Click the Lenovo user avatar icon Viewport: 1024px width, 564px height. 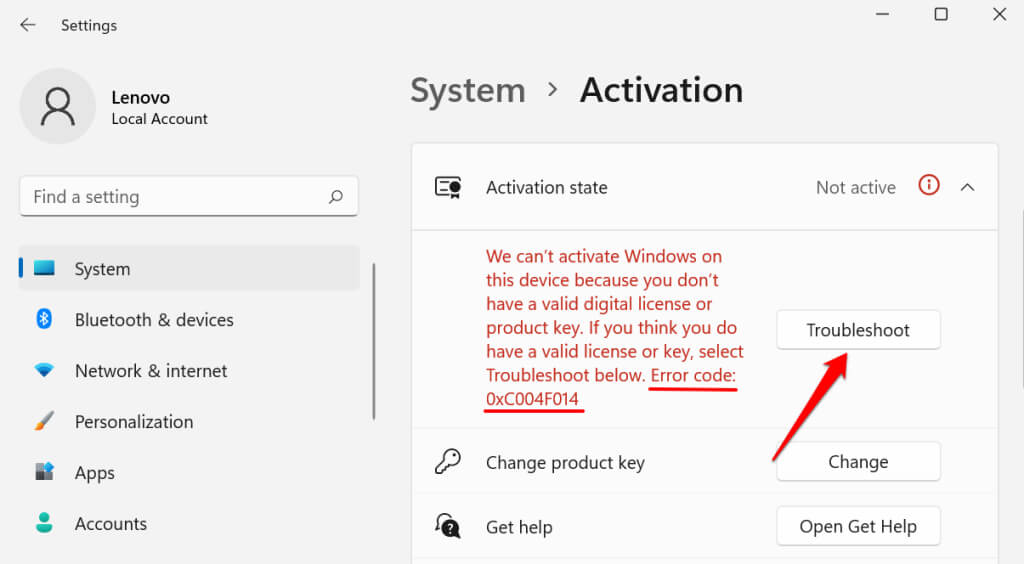pos(58,106)
